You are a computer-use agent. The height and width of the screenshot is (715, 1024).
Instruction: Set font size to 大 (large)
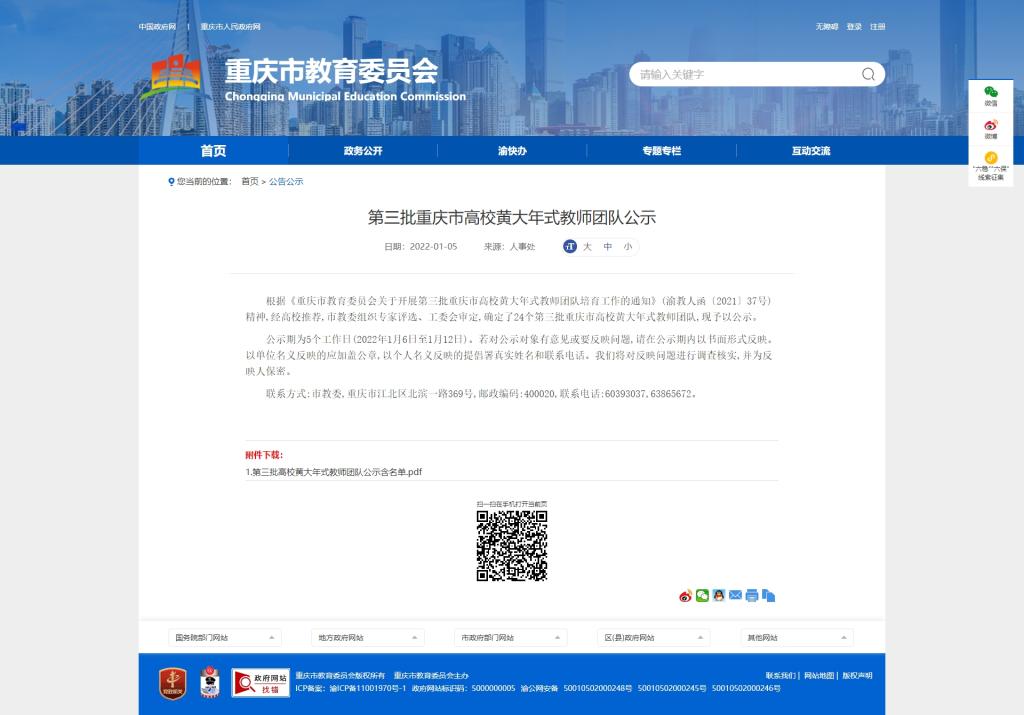(x=588, y=246)
